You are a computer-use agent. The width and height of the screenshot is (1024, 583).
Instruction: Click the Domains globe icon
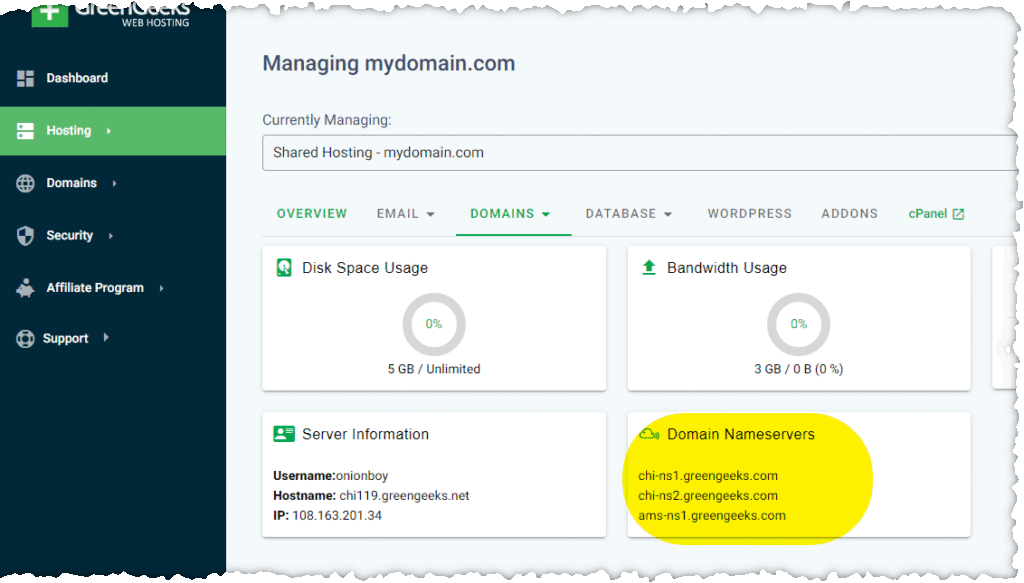coord(25,183)
